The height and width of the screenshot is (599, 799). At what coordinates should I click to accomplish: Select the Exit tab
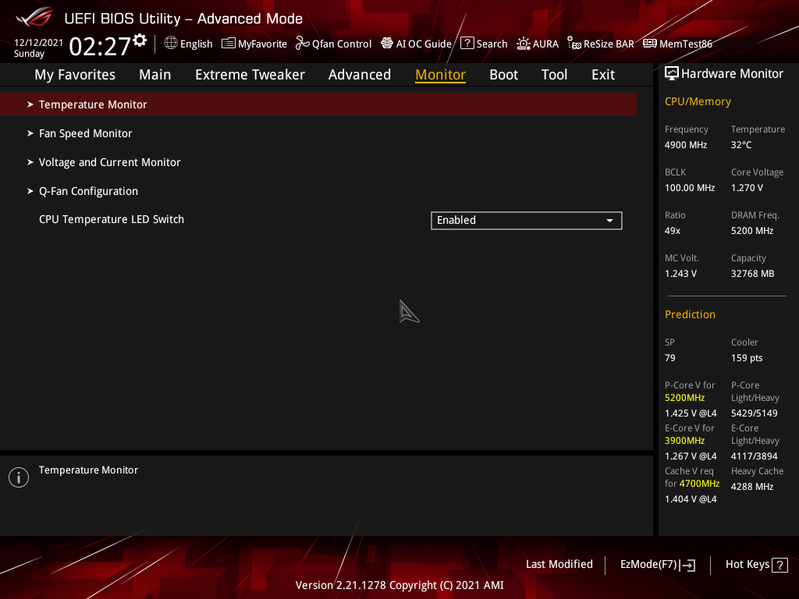603,75
